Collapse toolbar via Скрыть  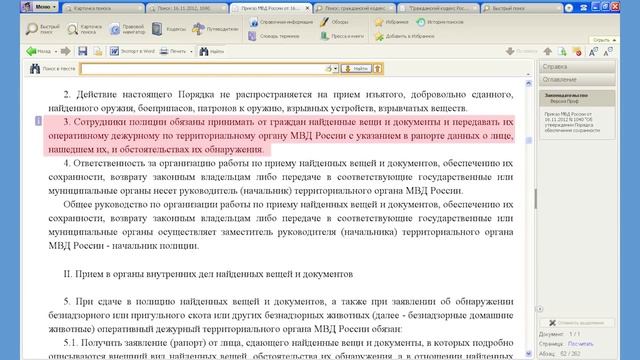pos(604,40)
